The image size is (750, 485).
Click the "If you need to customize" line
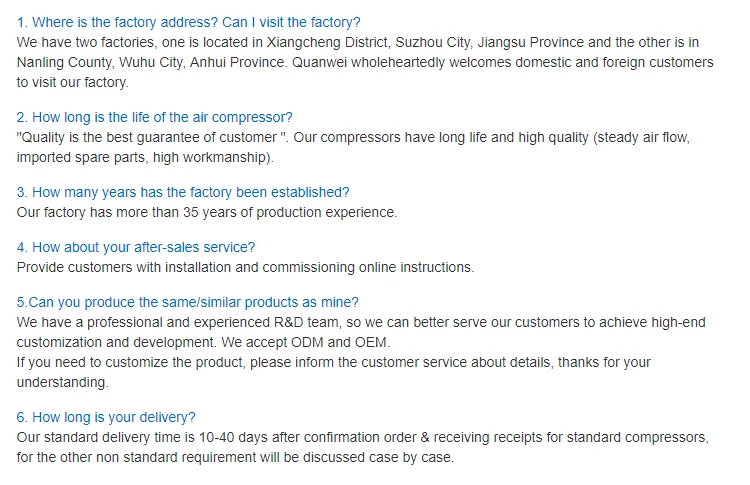333,362
